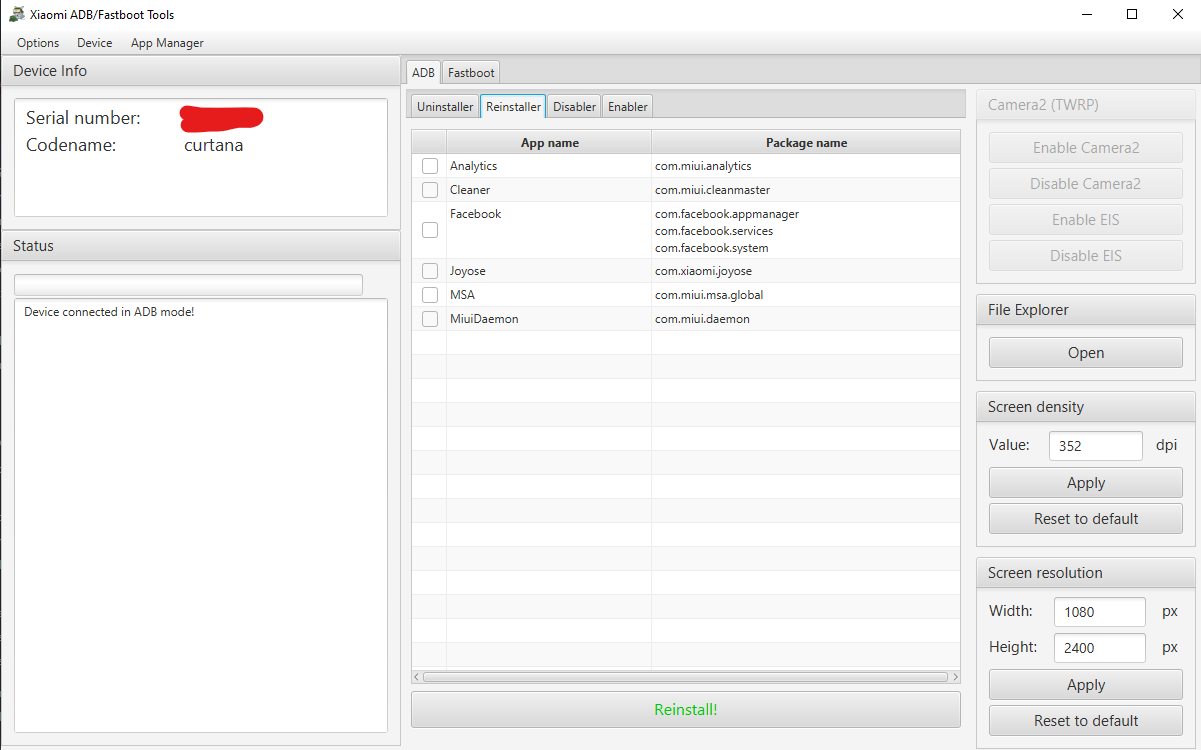Viewport: 1201px width, 750px height.
Task: Click the com.miui.cleanmaster package cell
Action: (806, 190)
